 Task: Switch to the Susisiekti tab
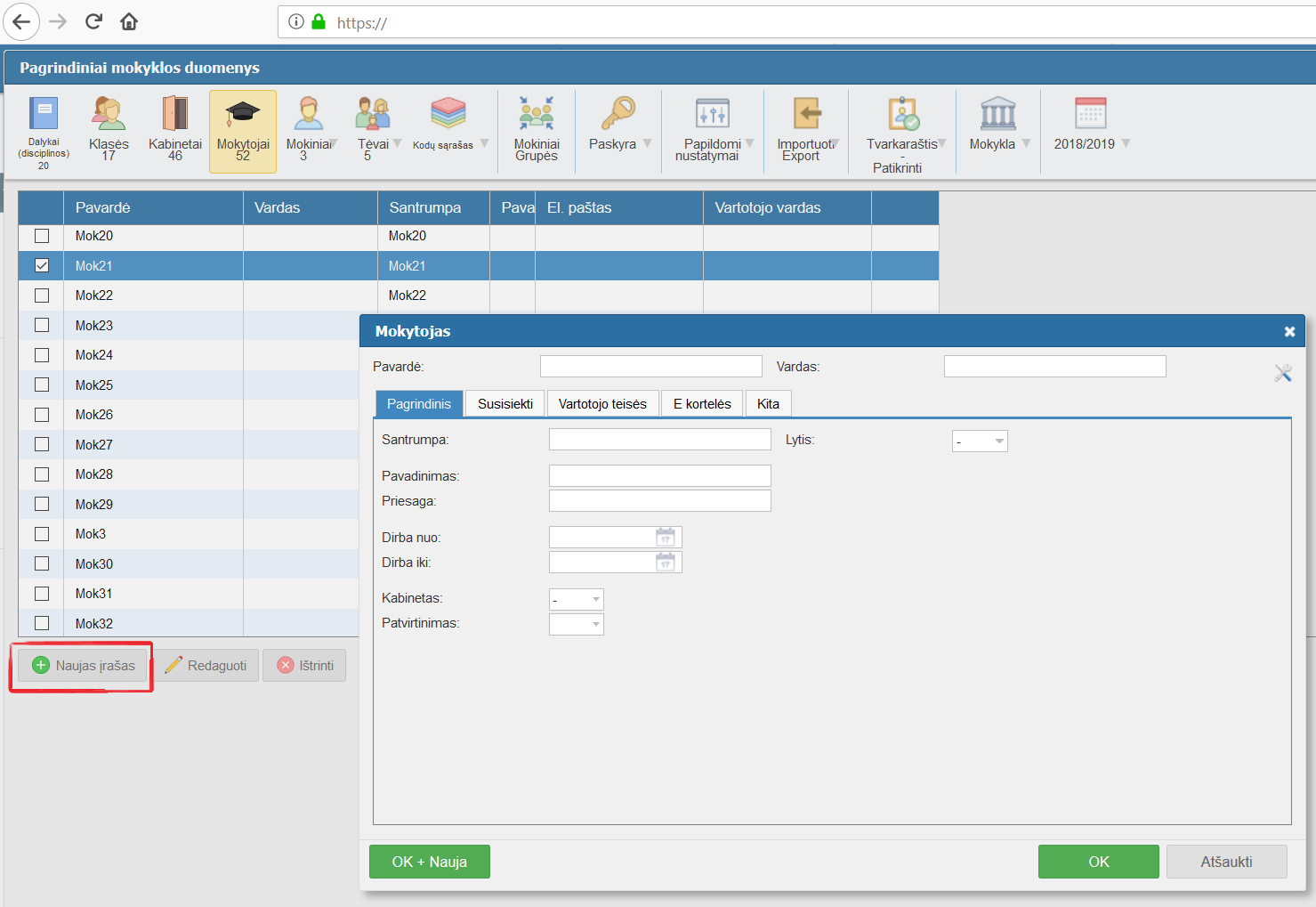tap(505, 404)
